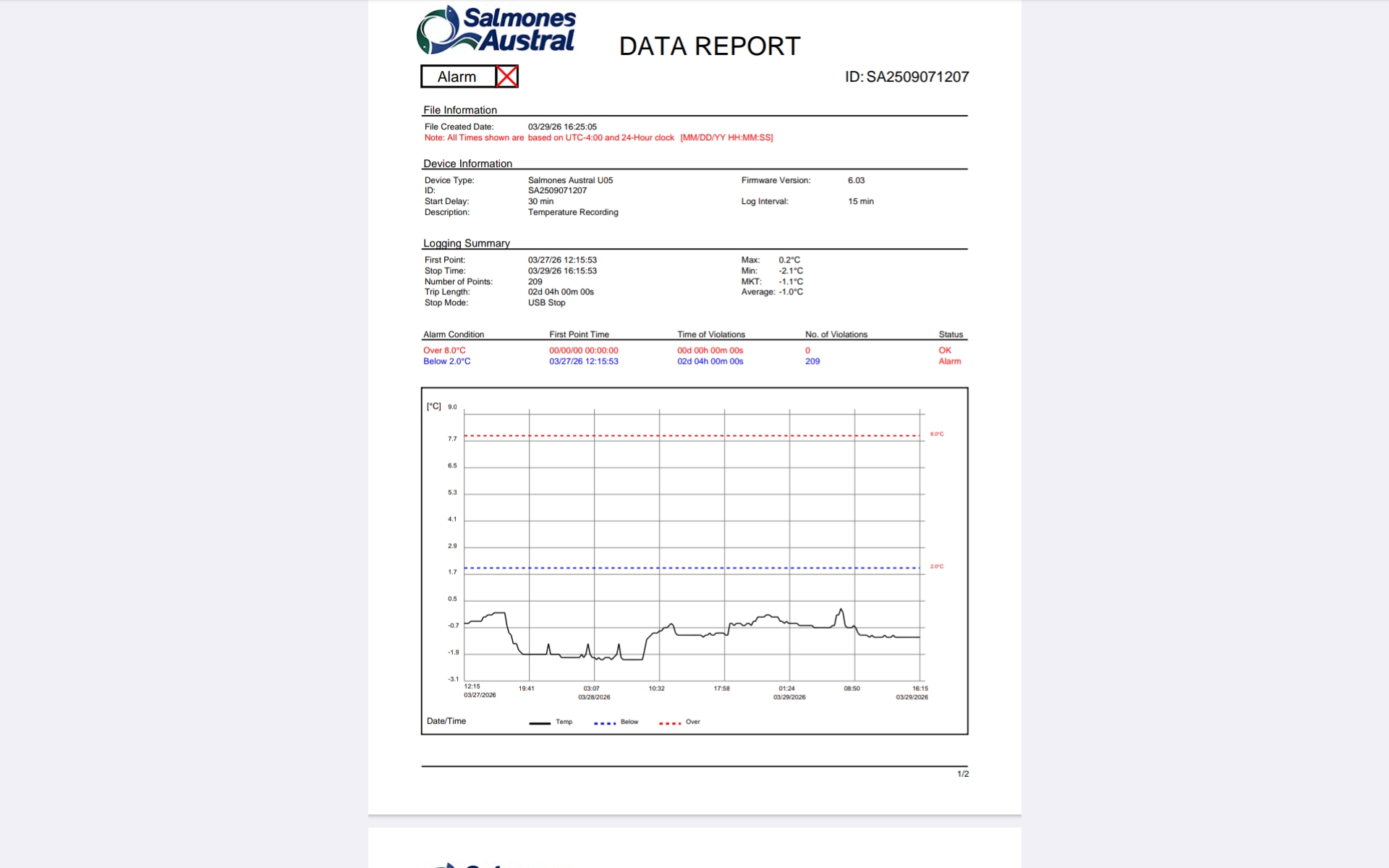This screenshot has height=868, width=1389.
Task: Click the 16:15 time label on chart axis
Action: (x=919, y=689)
